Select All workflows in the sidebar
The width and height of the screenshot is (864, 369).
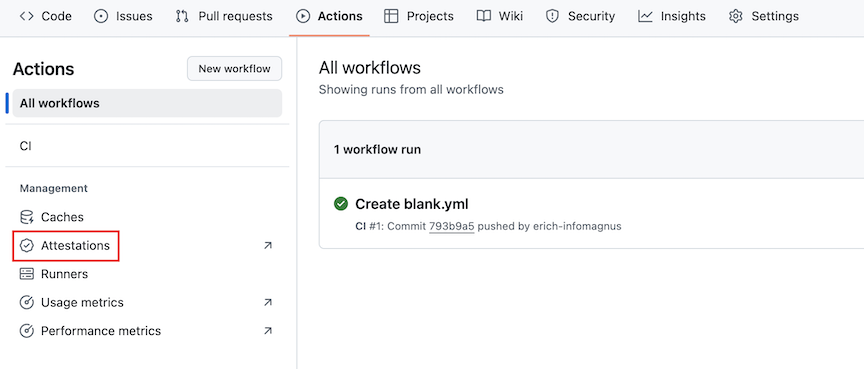point(147,103)
